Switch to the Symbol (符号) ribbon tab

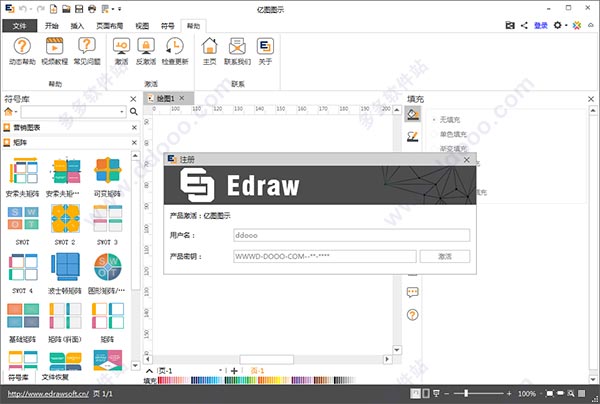coord(167,26)
